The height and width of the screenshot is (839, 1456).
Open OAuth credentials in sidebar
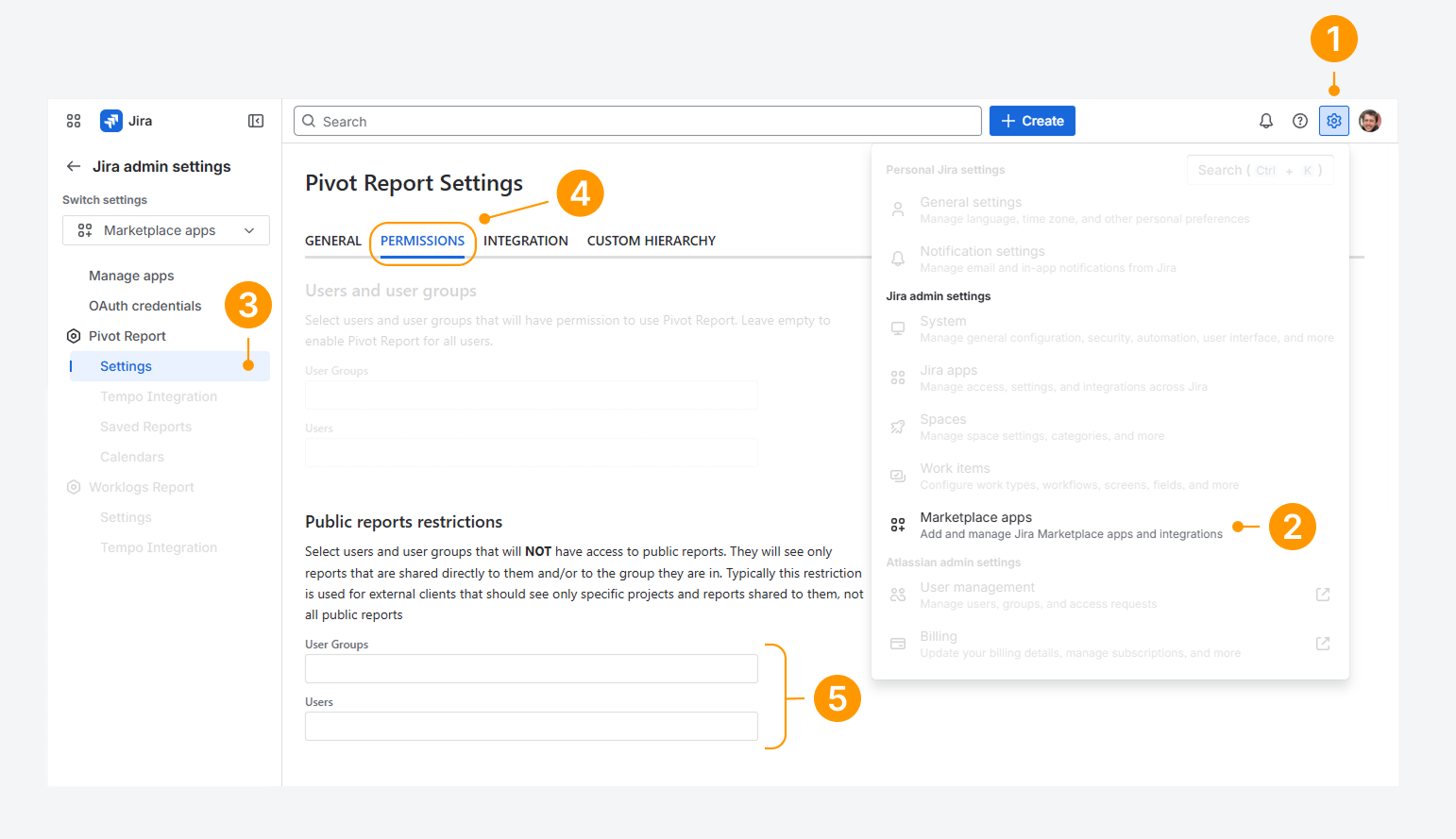[145, 306]
